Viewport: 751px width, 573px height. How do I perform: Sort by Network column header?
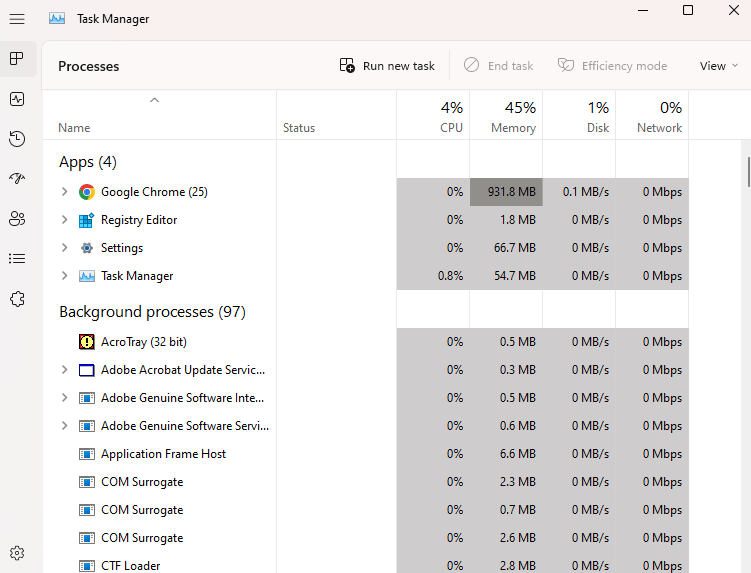click(x=652, y=116)
